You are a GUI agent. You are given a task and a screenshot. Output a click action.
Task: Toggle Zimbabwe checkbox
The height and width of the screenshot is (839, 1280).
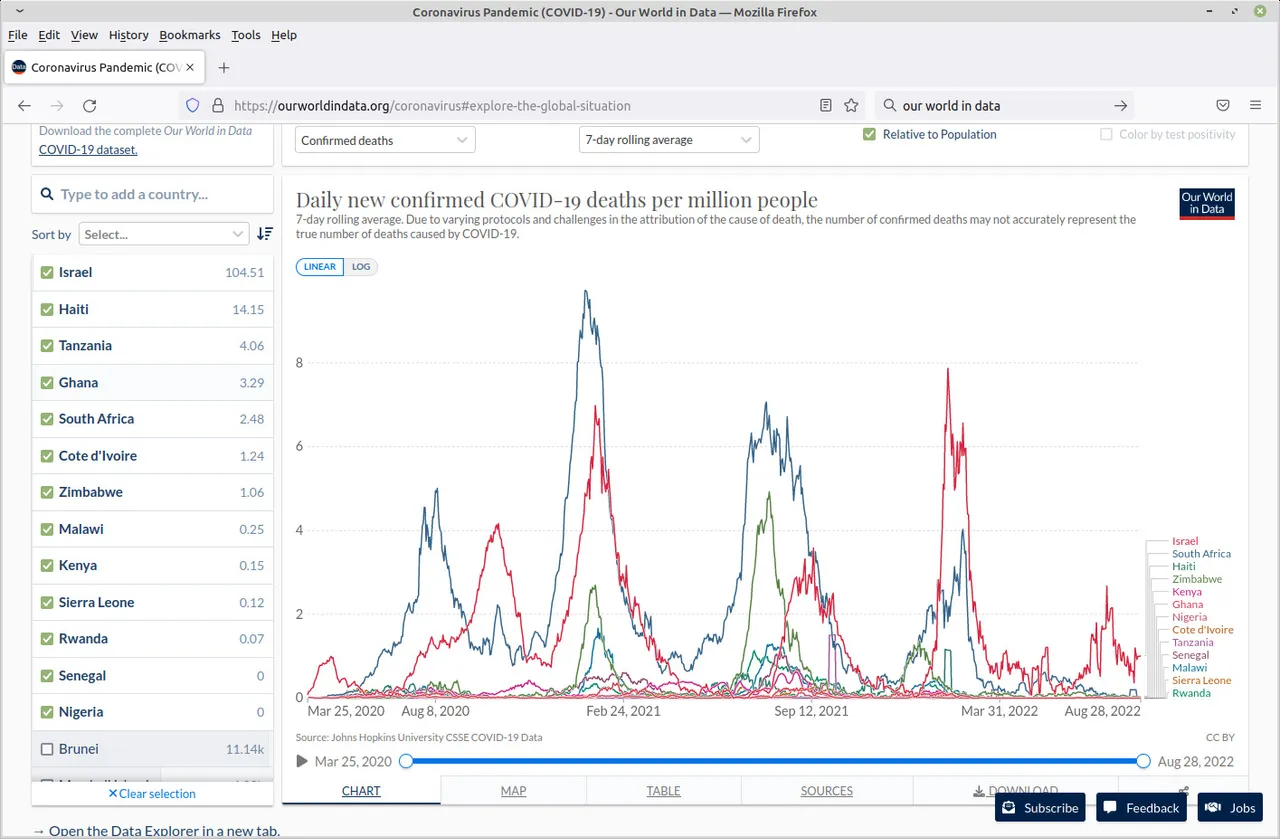(x=46, y=492)
